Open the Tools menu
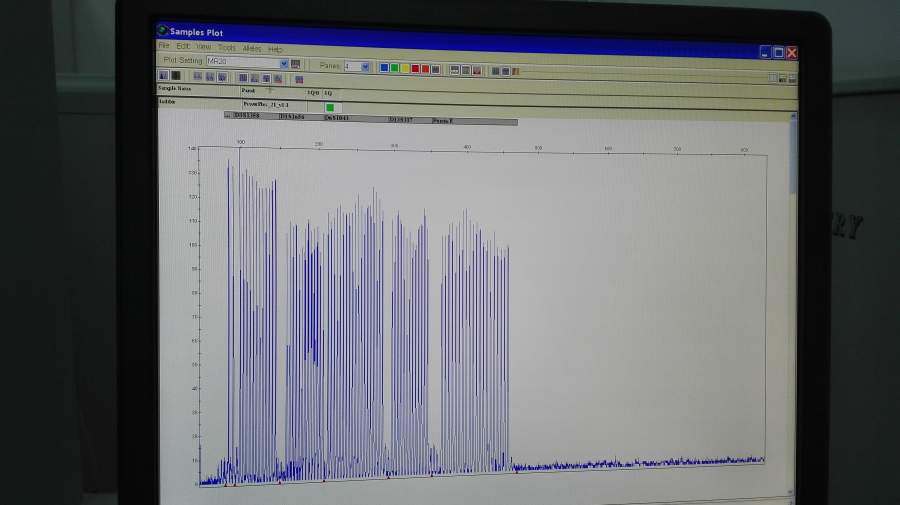The image size is (900, 505). (x=227, y=48)
